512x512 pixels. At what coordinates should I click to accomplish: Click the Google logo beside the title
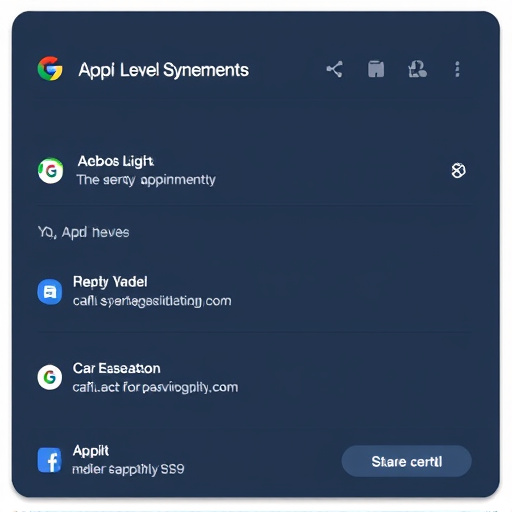50,69
